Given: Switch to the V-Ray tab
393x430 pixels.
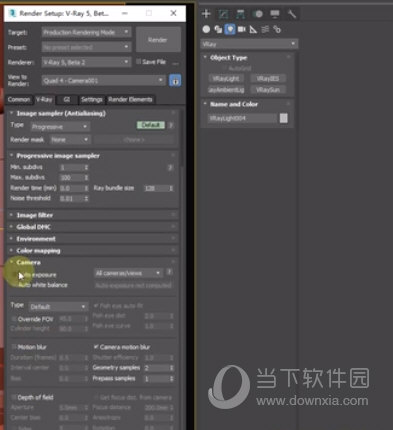Looking at the screenshot, I should [44, 99].
